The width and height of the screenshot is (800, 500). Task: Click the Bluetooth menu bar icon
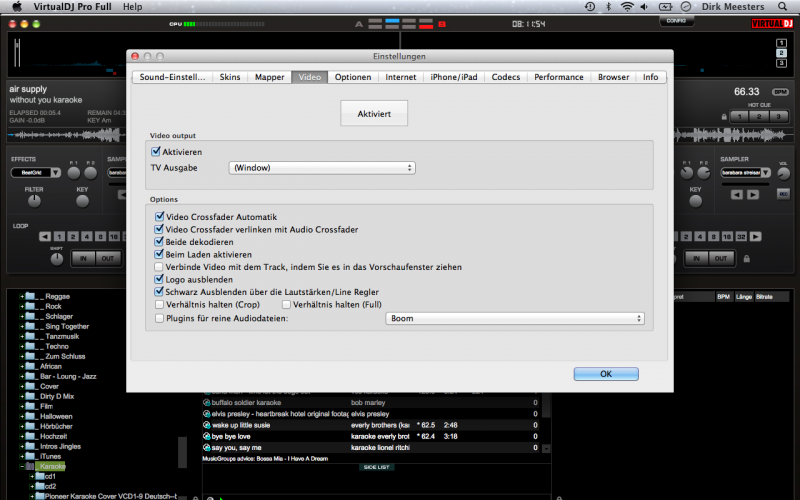coord(608,7)
